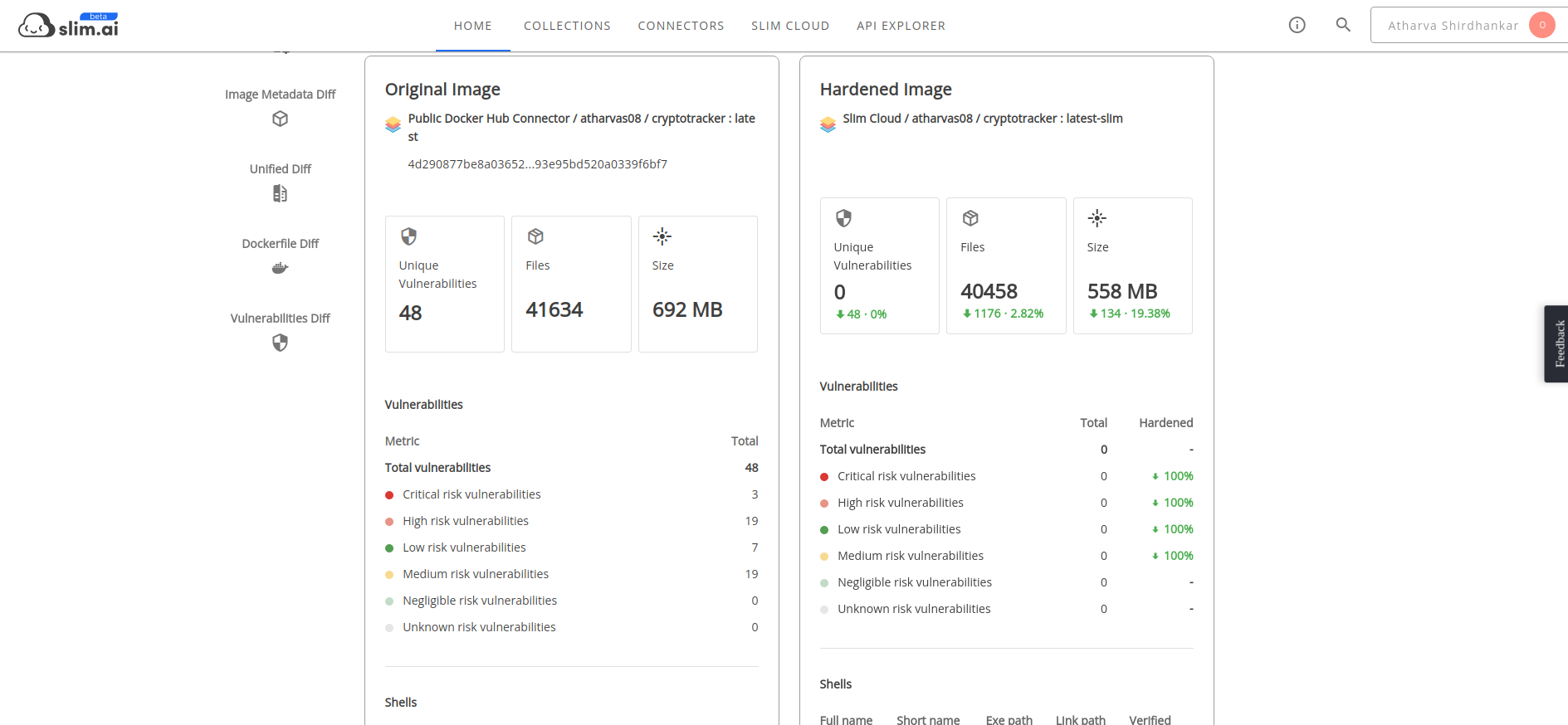The width and height of the screenshot is (1568, 725).
Task: Select Original High risk vulnerabilities row
Action: click(x=572, y=521)
